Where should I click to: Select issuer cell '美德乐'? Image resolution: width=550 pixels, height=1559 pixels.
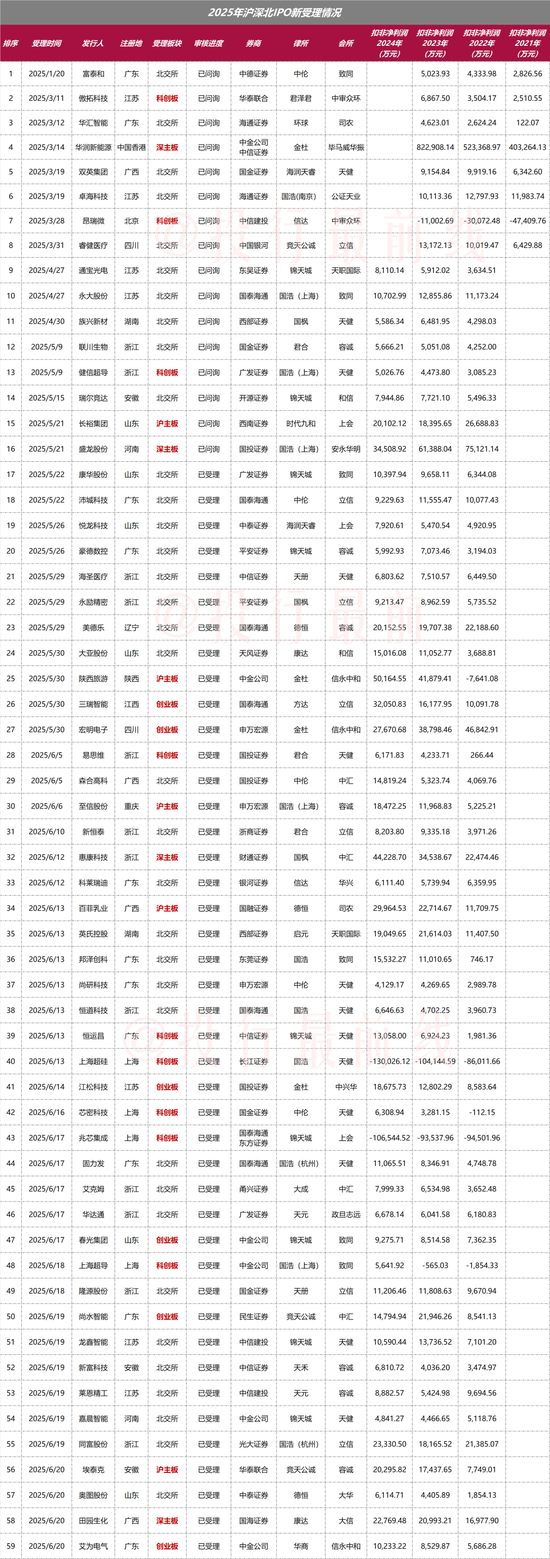tap(93, 628)
